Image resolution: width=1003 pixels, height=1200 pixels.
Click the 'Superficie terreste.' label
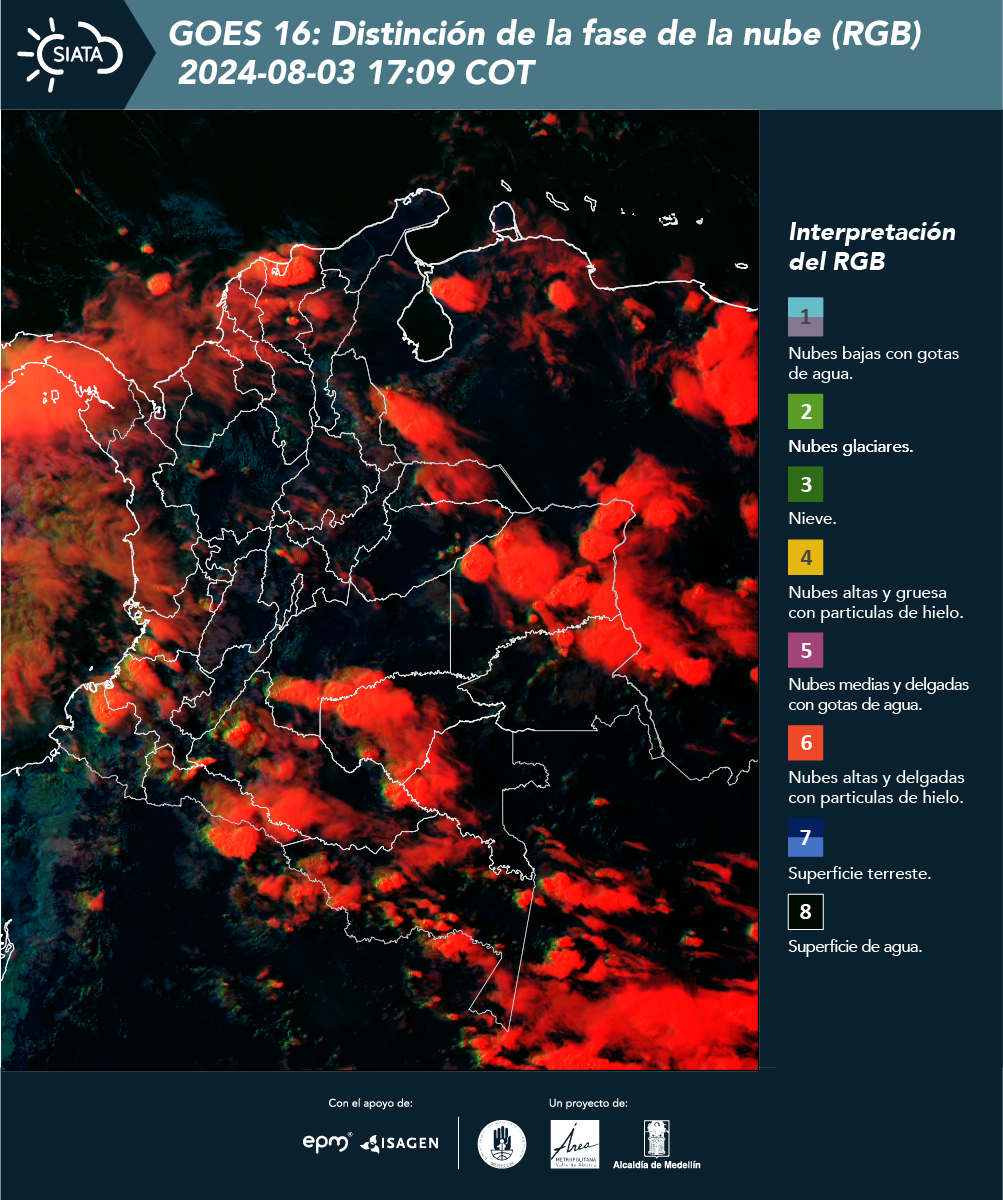click(859, 873)
